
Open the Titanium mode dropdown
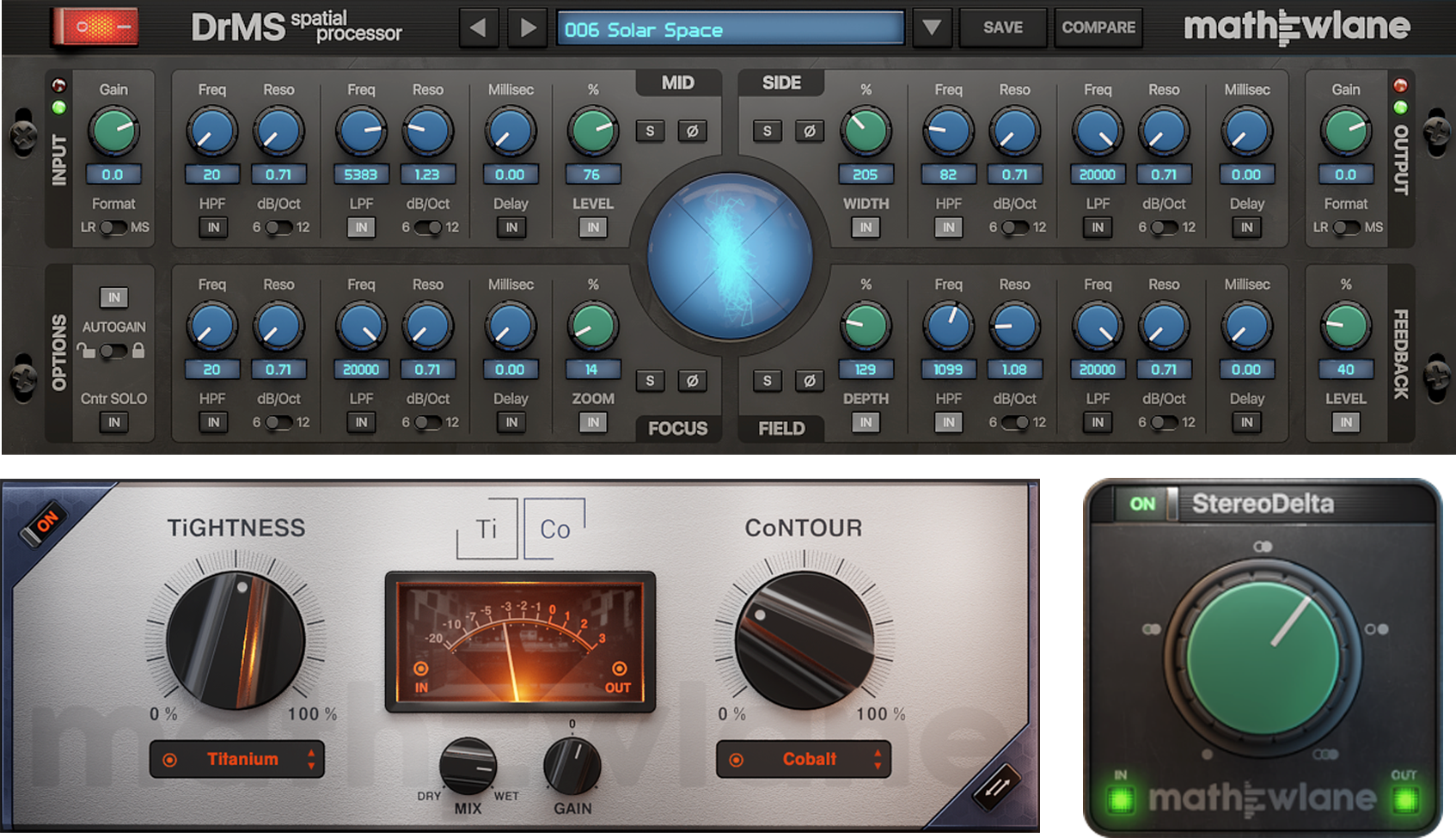(237, 759)
